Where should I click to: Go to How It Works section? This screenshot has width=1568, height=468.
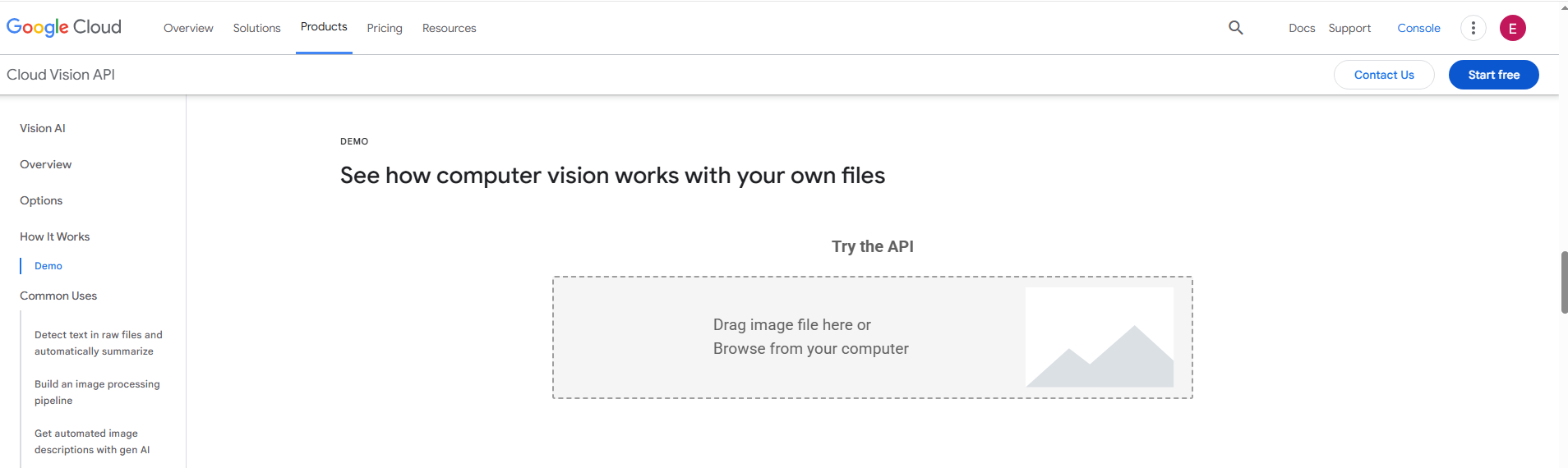click(x=55, y=236)
